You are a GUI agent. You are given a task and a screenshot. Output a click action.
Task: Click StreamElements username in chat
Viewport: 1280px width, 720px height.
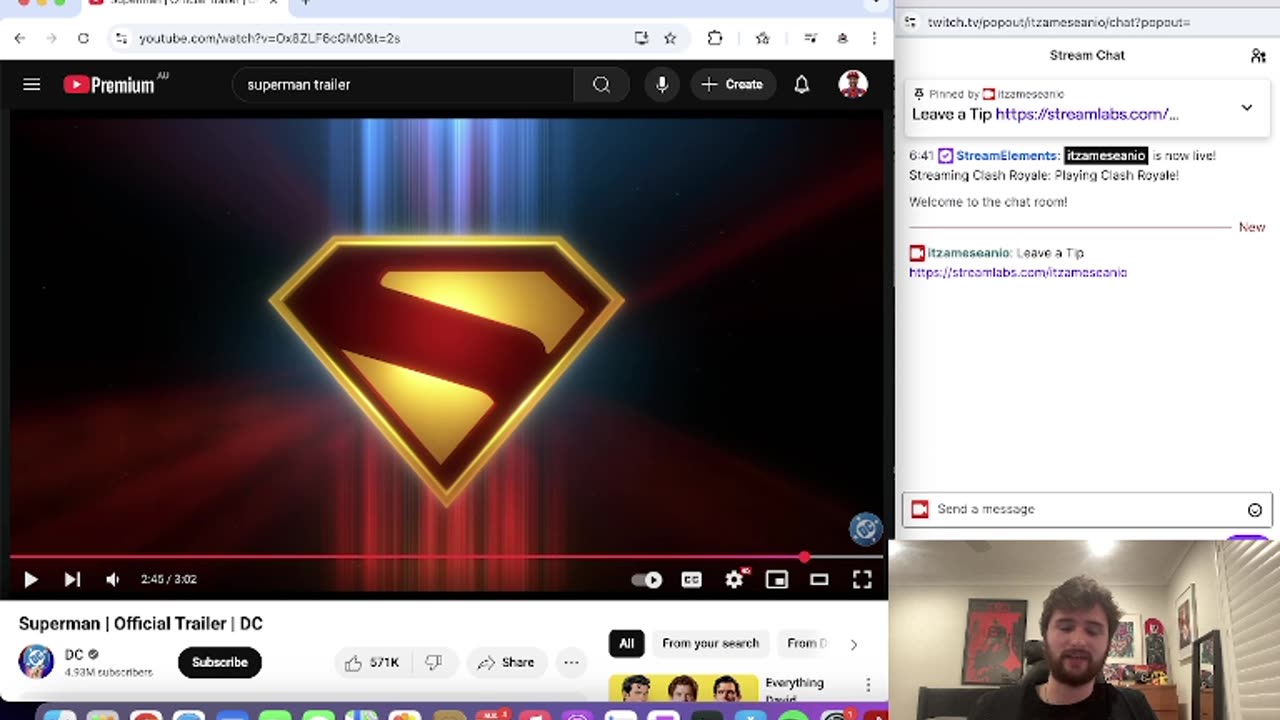point(1007,156)
